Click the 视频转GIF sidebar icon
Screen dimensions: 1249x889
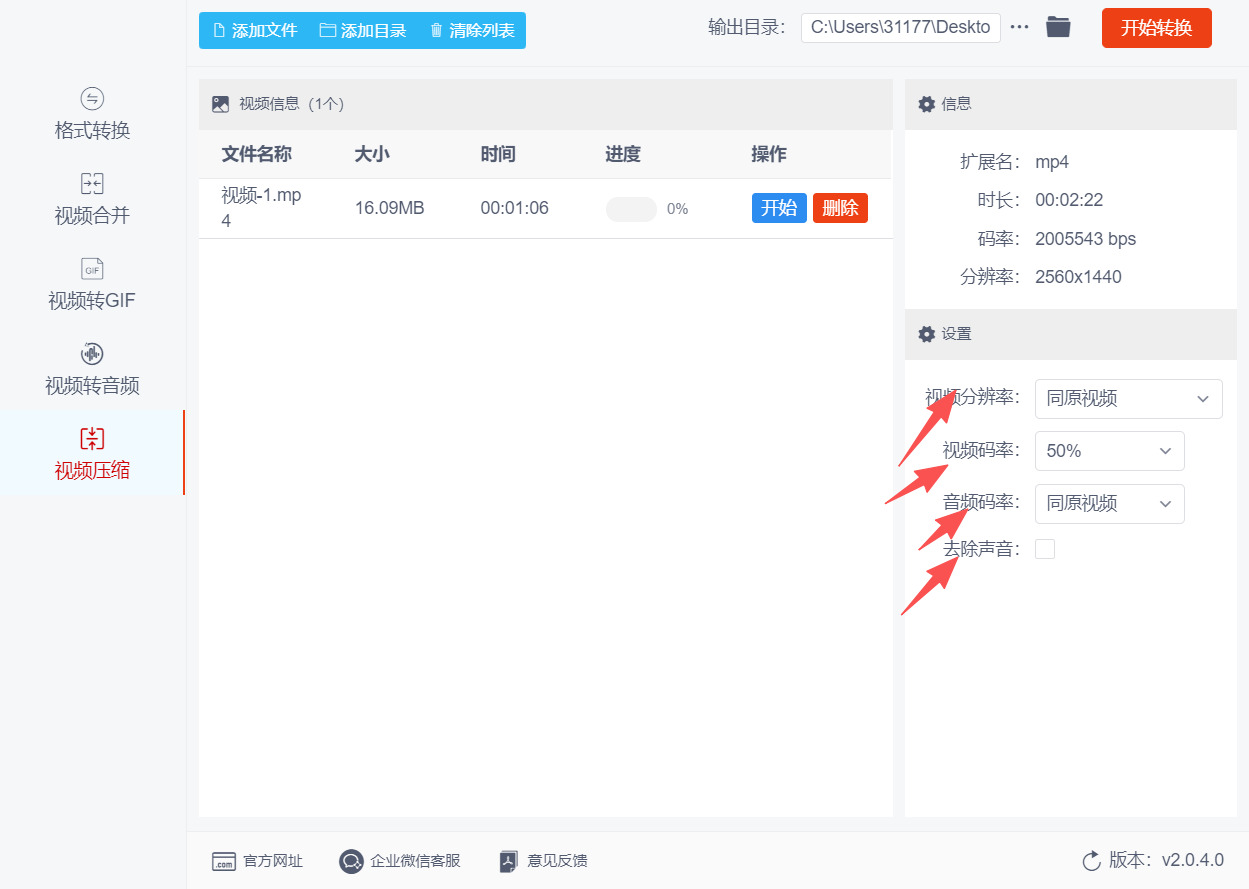coord(92,268)
